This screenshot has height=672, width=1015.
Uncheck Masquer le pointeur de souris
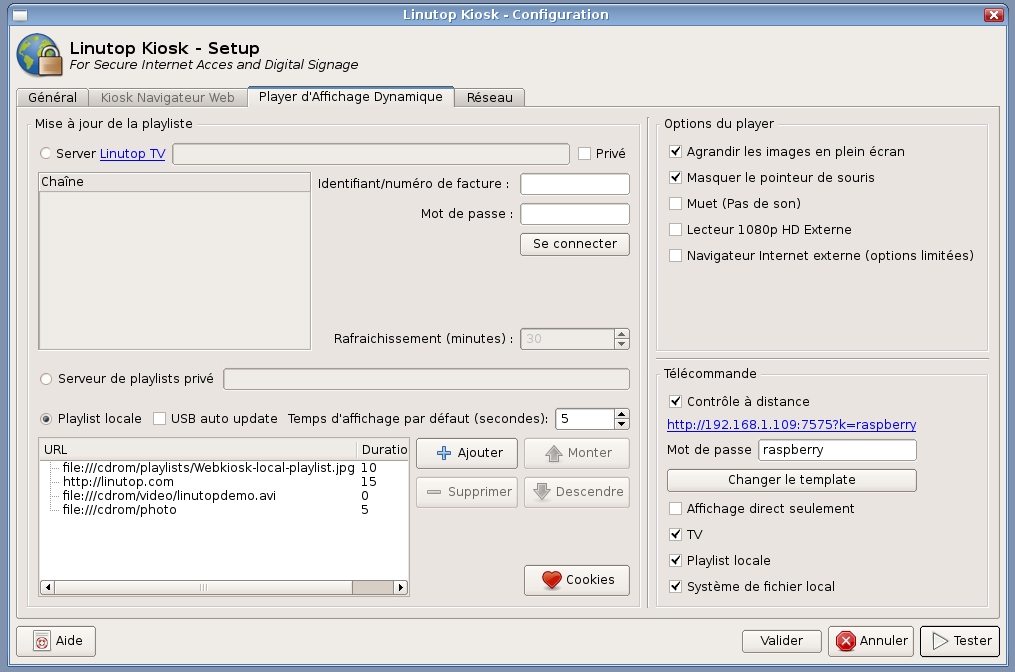tap(675, 177)
